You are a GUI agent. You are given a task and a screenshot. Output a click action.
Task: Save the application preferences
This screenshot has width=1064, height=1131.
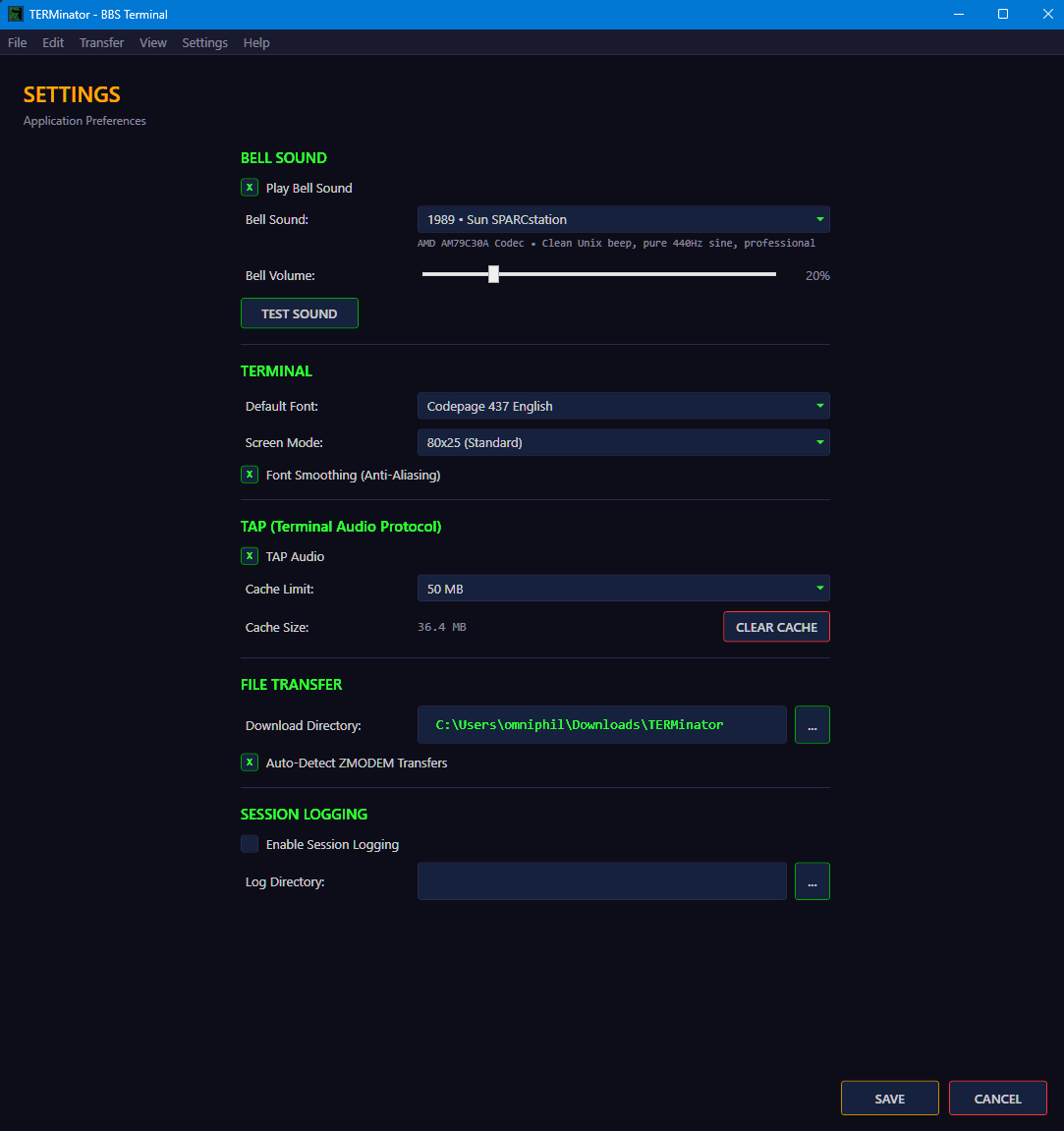click(889, 1098)
